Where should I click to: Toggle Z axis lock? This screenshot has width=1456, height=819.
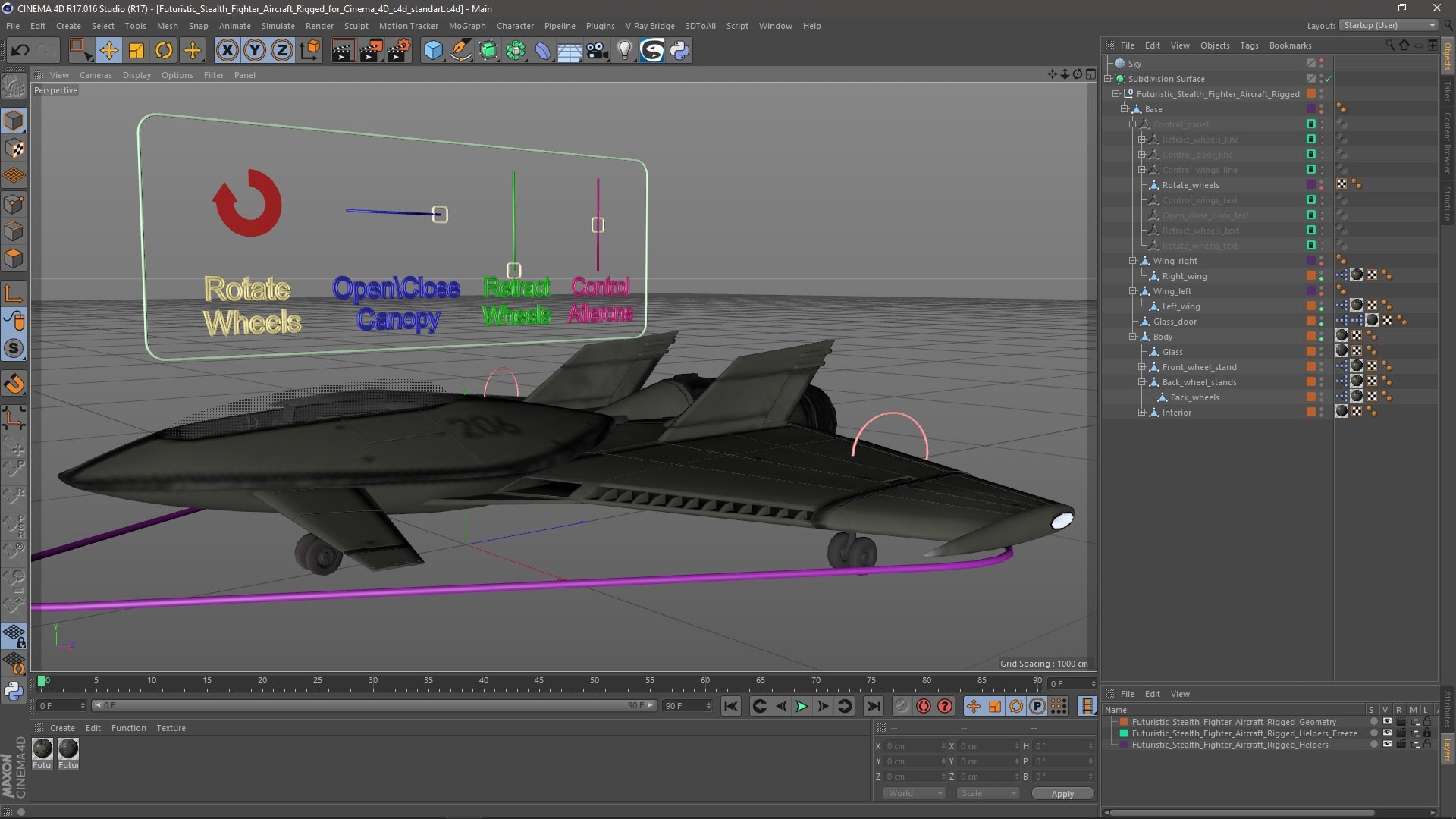[x=282, y=51]
